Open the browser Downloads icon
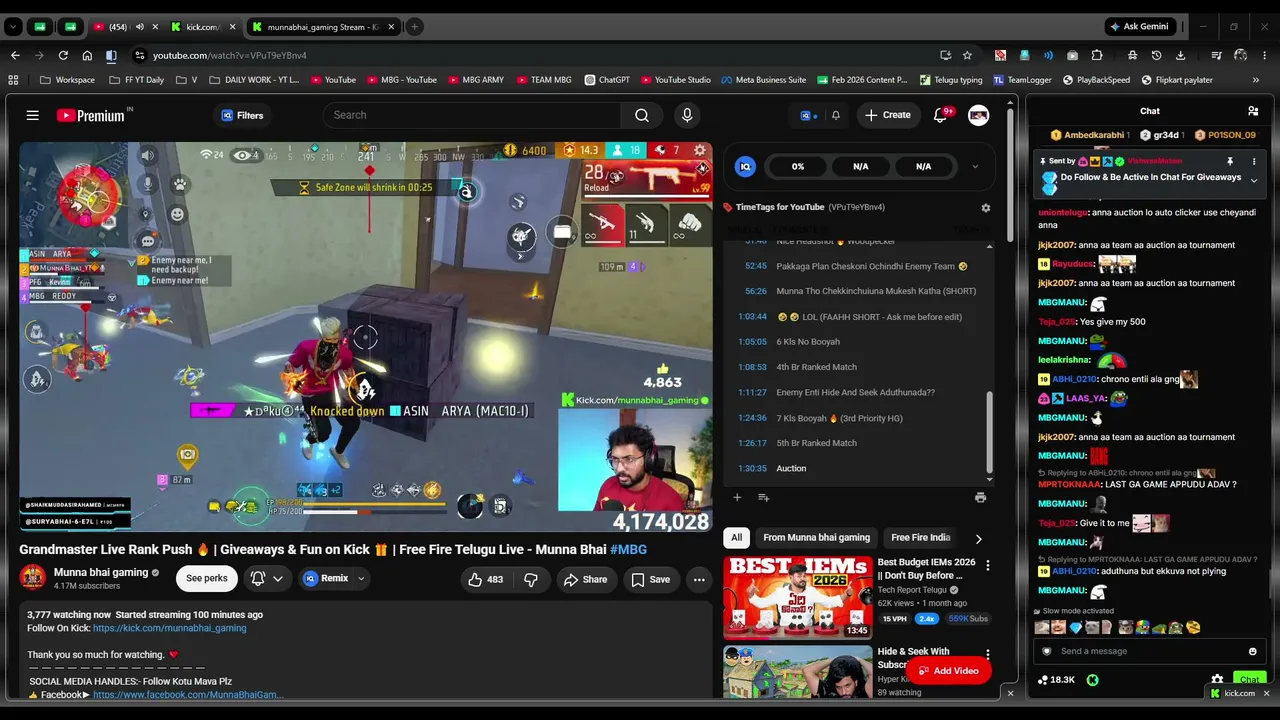 coord(1181,55)
